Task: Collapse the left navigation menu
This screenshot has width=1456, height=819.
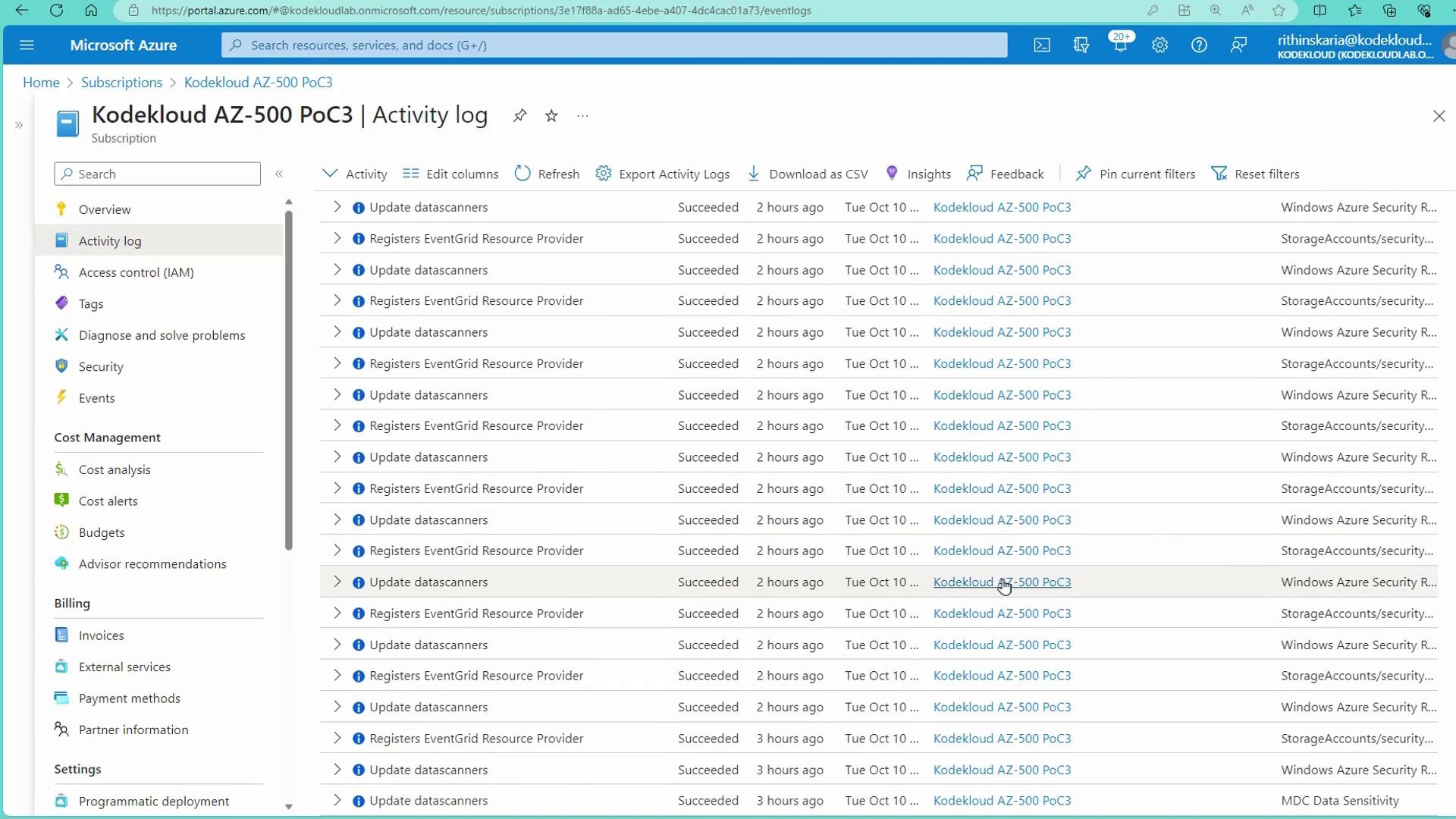Action: coord(279,174)
